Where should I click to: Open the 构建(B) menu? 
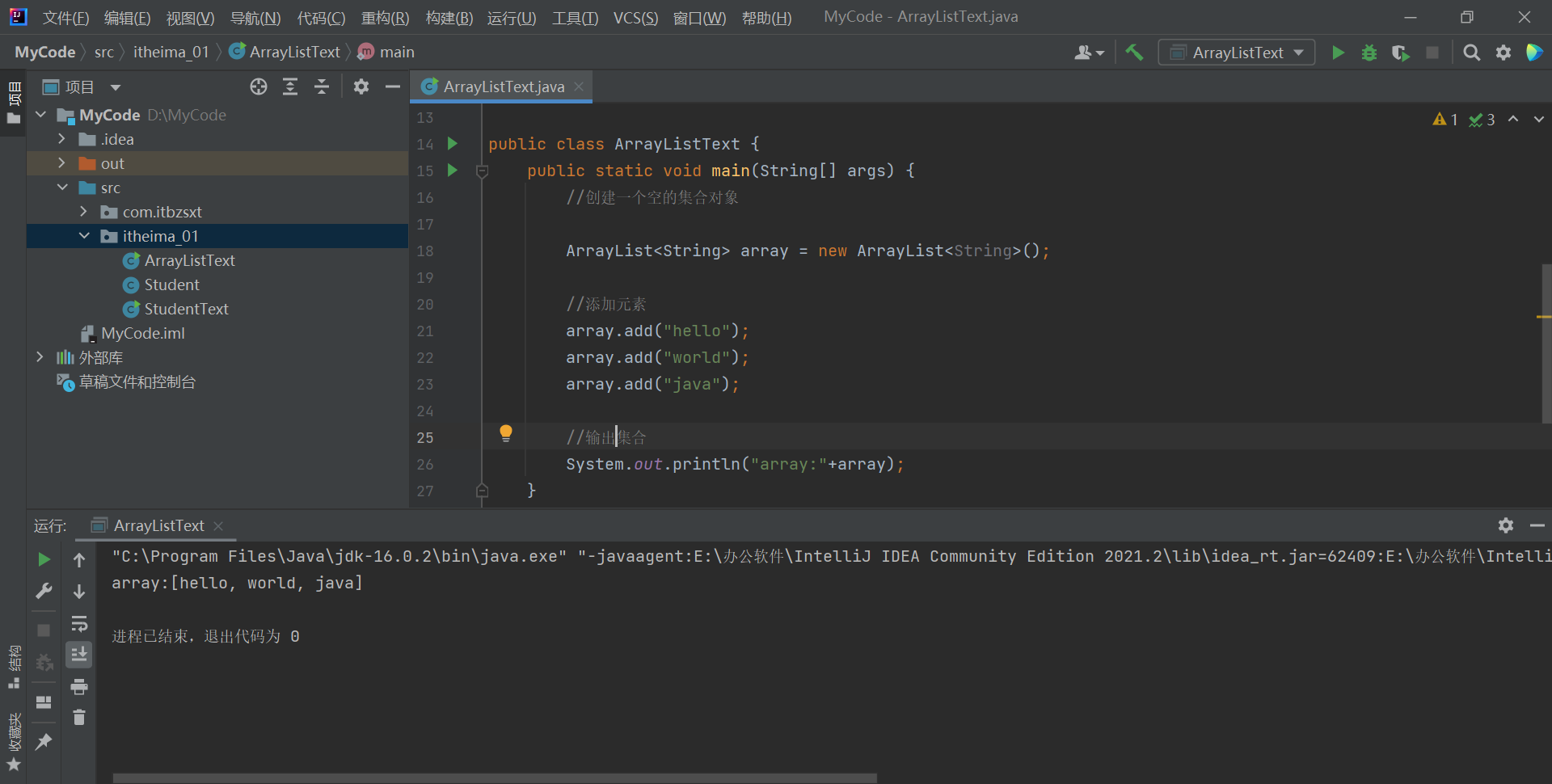click(x=449, y=18)
